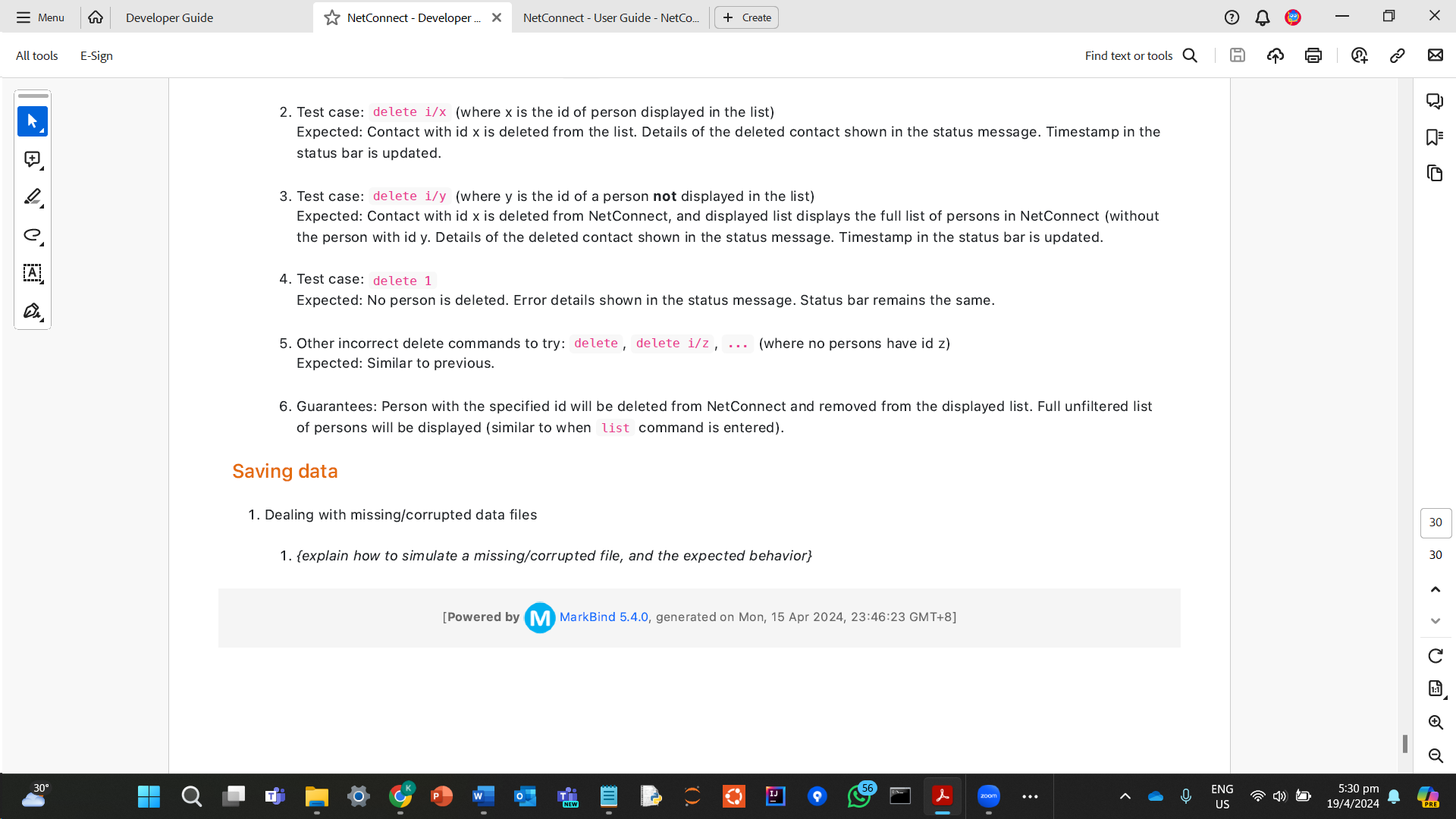Screen dimensions: 1456x819
Task: Go to the next page with the down chevron
Action: (1435, 621)
